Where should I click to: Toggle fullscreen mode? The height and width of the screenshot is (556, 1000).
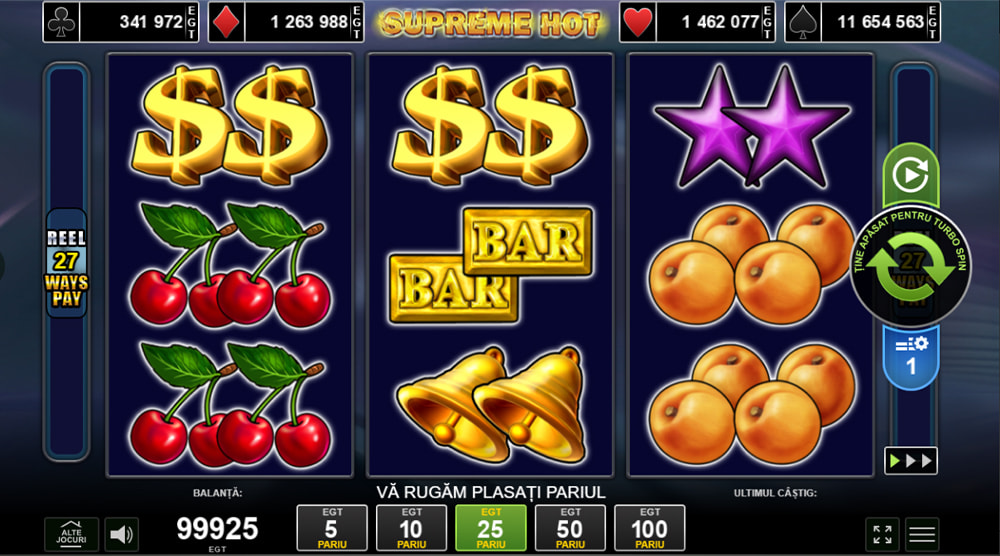tap(883, 534)
